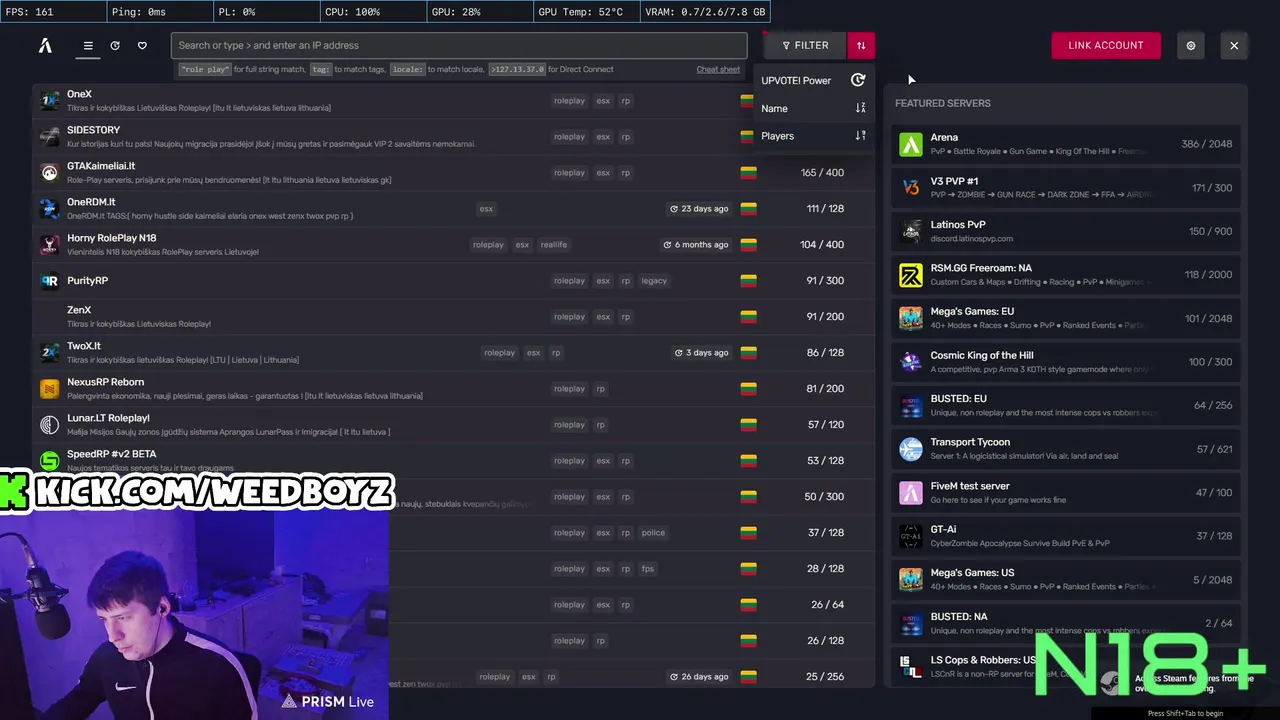Click the sort order arrows button
Viewport: 1280px width, 720px height.
pyautogui.click(x=861, y=45)
